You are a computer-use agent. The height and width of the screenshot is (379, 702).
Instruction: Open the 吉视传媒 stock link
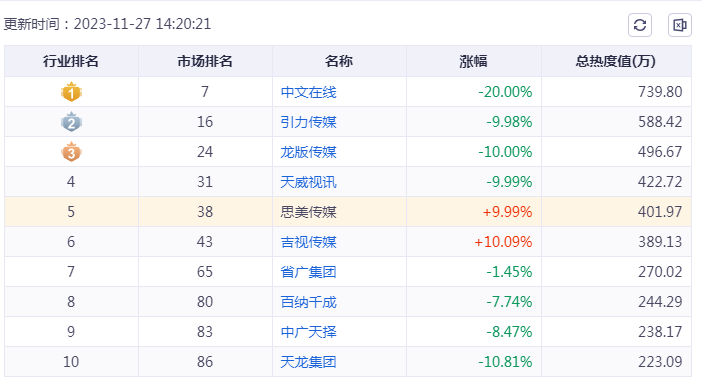[x=308, y=242]
